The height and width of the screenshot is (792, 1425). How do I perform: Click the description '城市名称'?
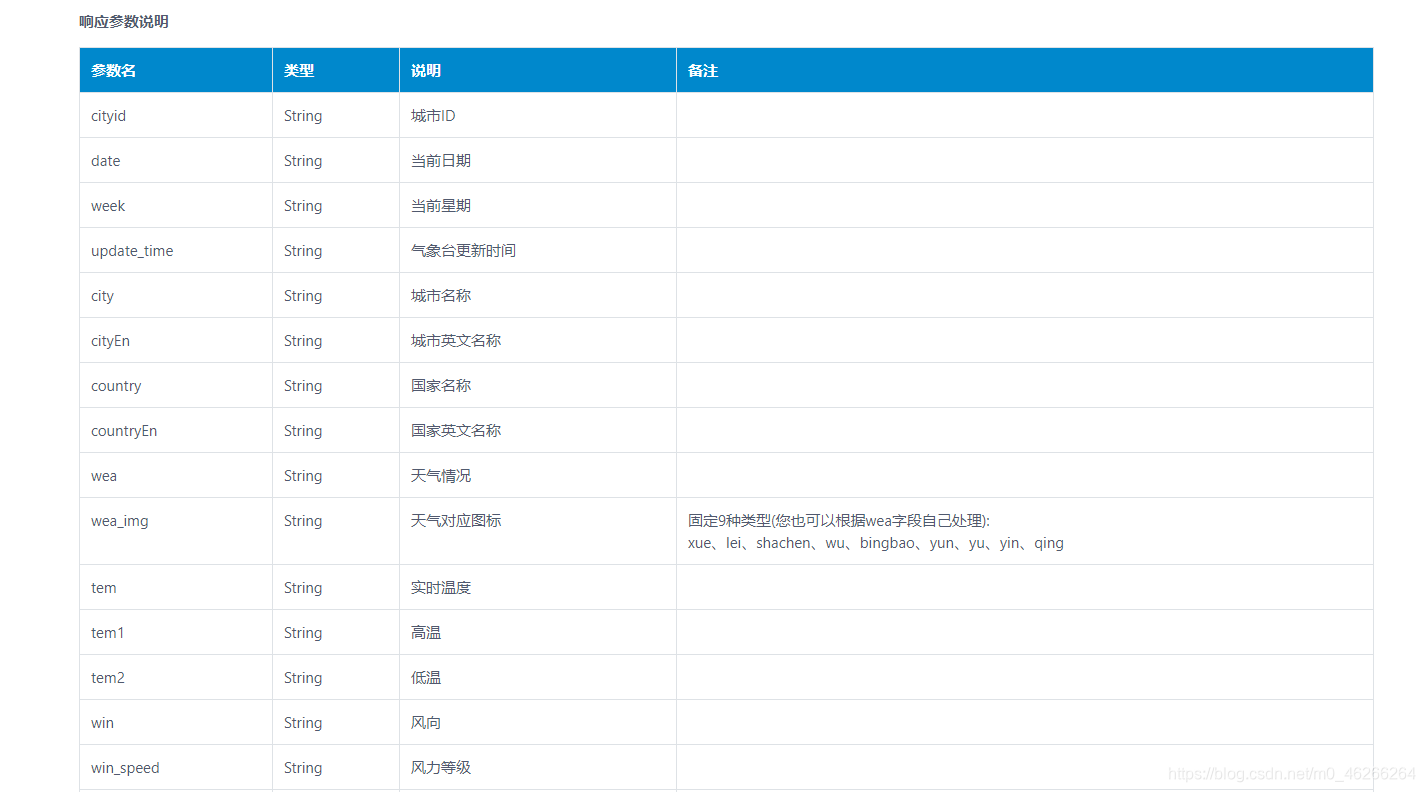point(441,296)
